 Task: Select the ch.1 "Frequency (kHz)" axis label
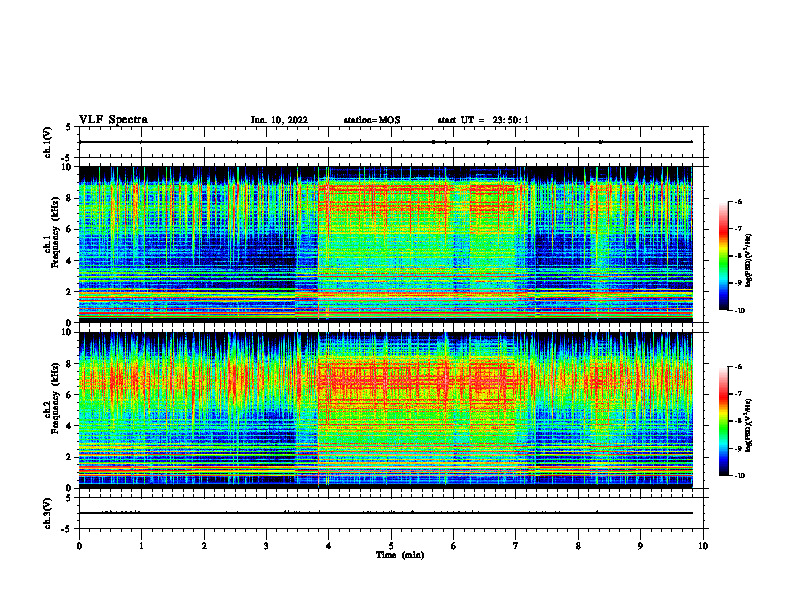[55, 233]
